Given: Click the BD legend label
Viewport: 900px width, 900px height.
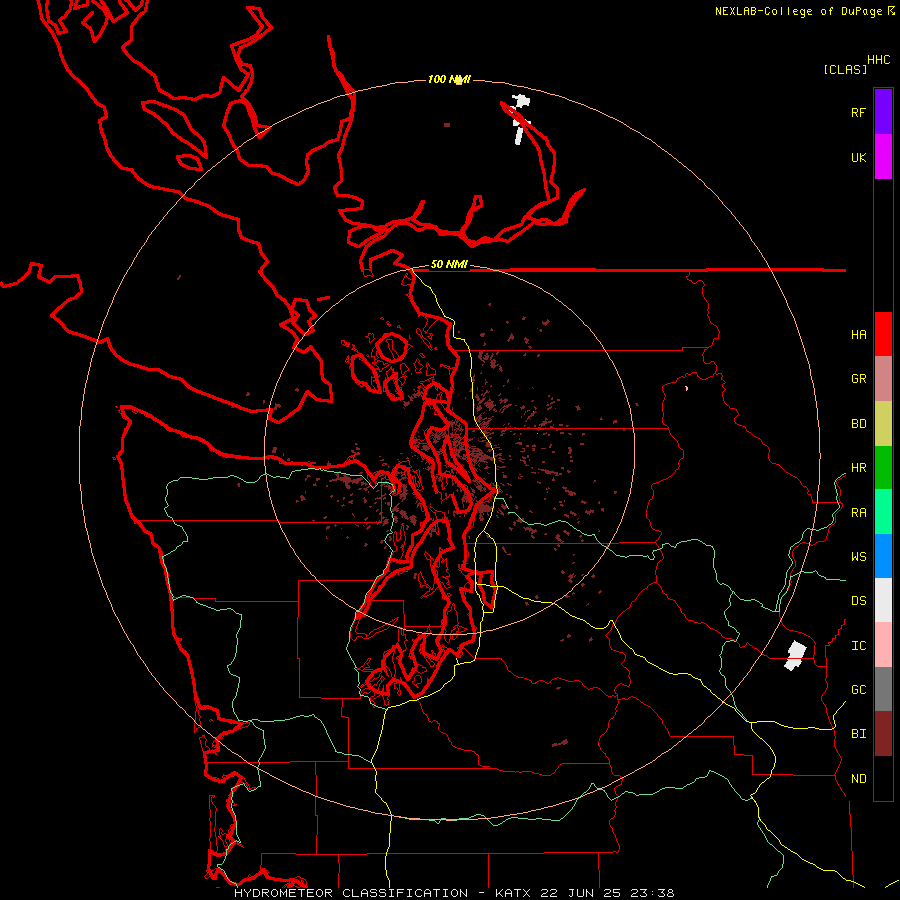Looking at the screenshot, I should [x=858, y=424].
